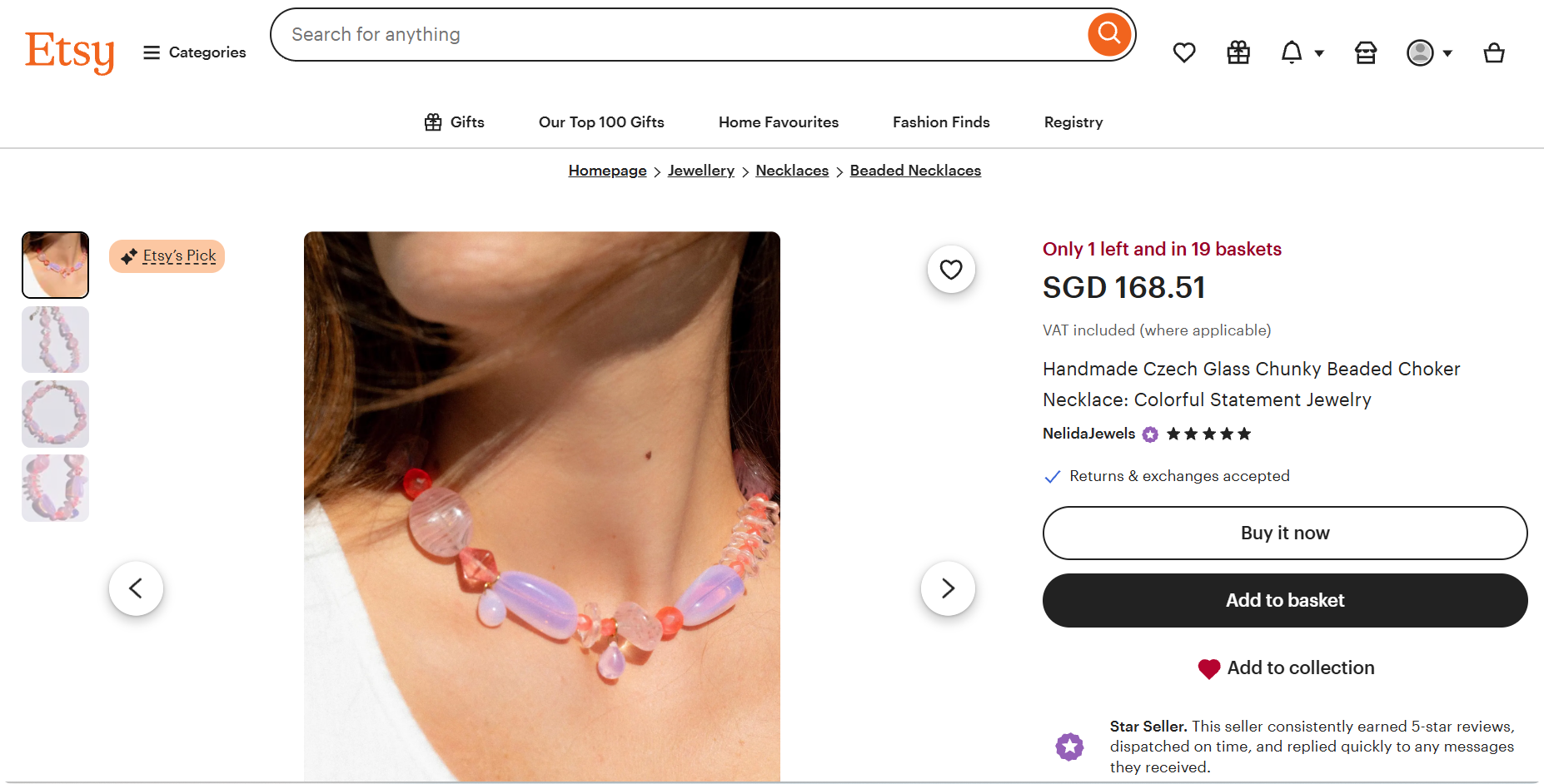The height and width of the screenshot is (784, 1544).
Task: Click the Star Seller badge beside NelidaJewels
Action: (x=1150, y=434)
